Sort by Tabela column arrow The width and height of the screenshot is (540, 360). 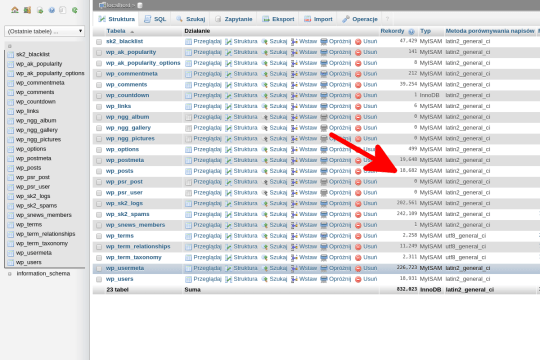click(132, 32)
